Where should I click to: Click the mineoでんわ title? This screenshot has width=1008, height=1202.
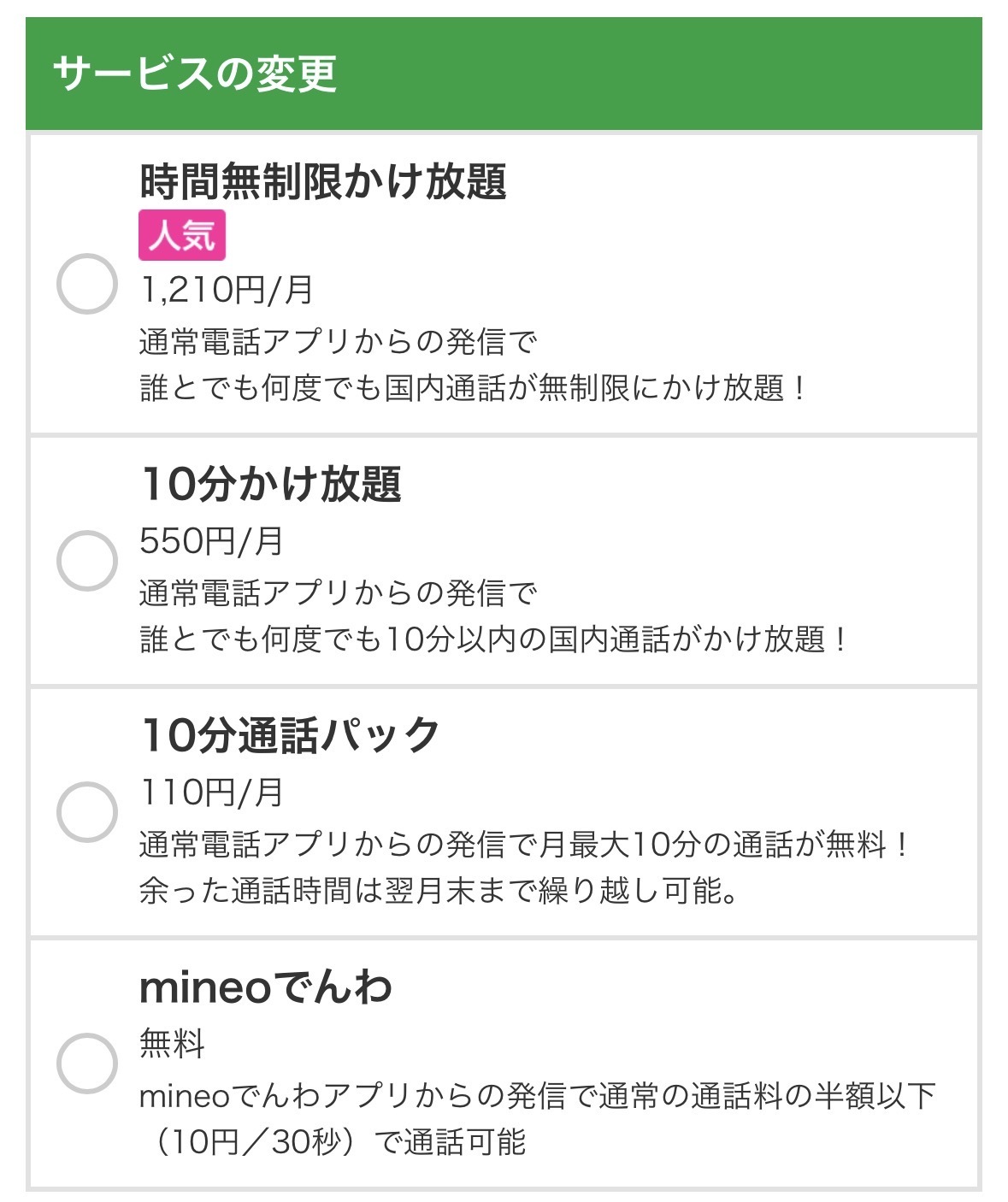266,987
